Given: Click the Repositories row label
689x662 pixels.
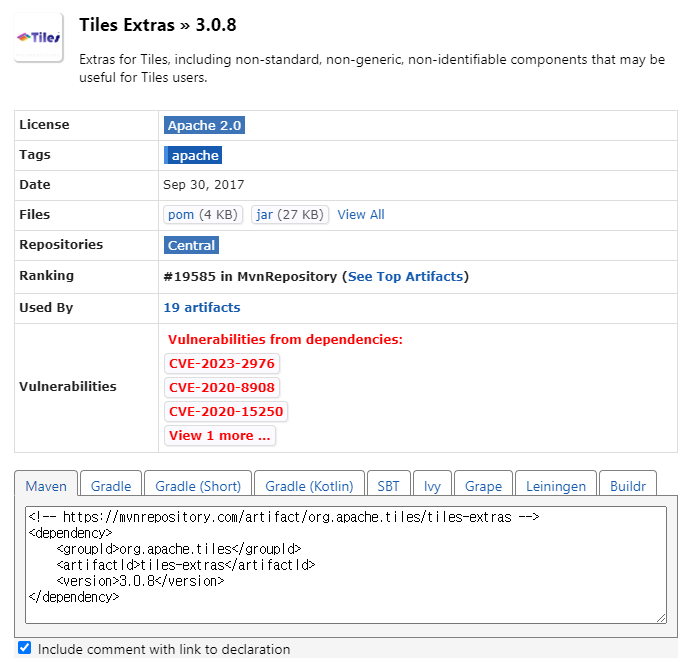Looking at the screenshot, I should click(x=61, y=245).
